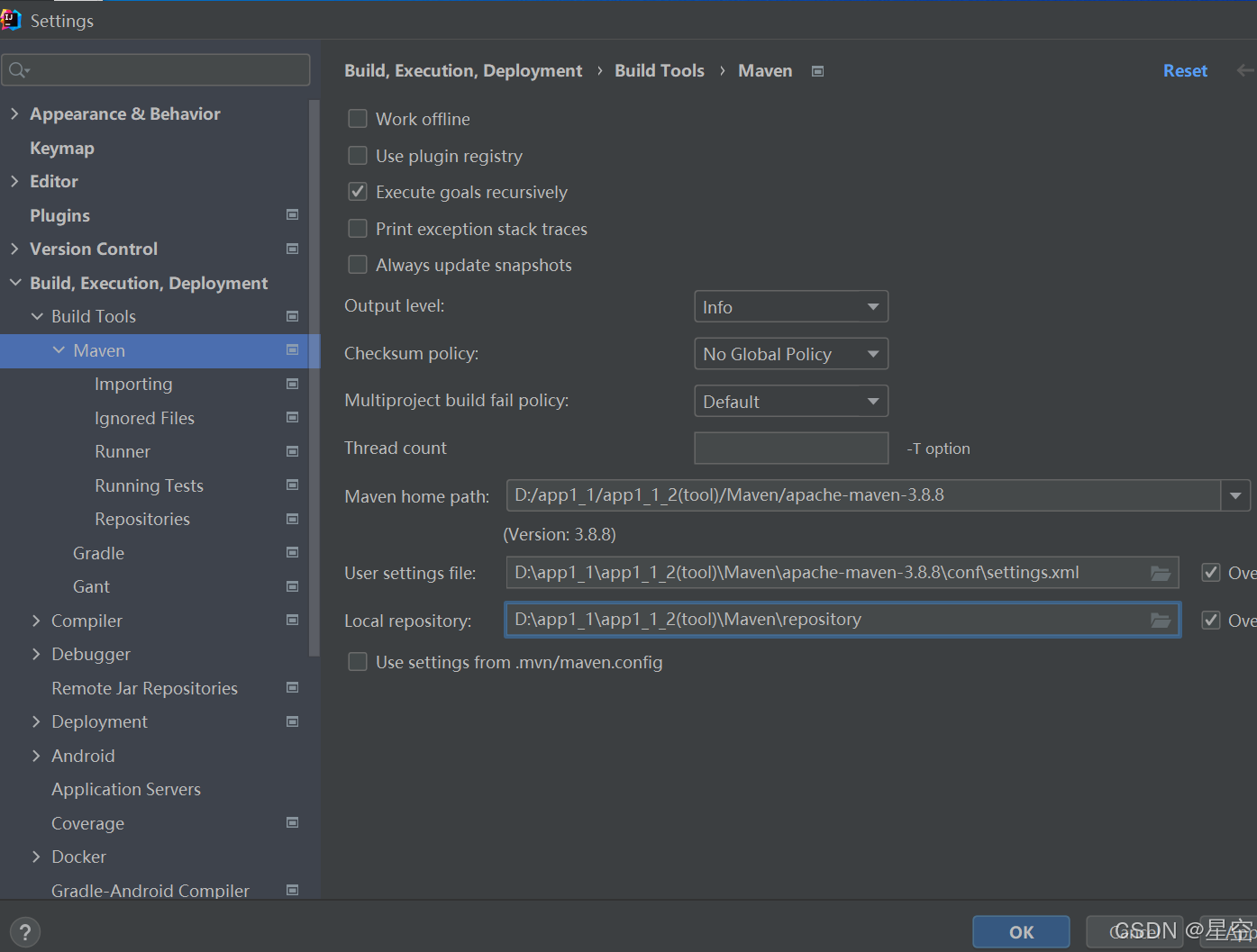Expand Appearance & Behavior section
The image size is (1257, 952).
coord(14,113)
